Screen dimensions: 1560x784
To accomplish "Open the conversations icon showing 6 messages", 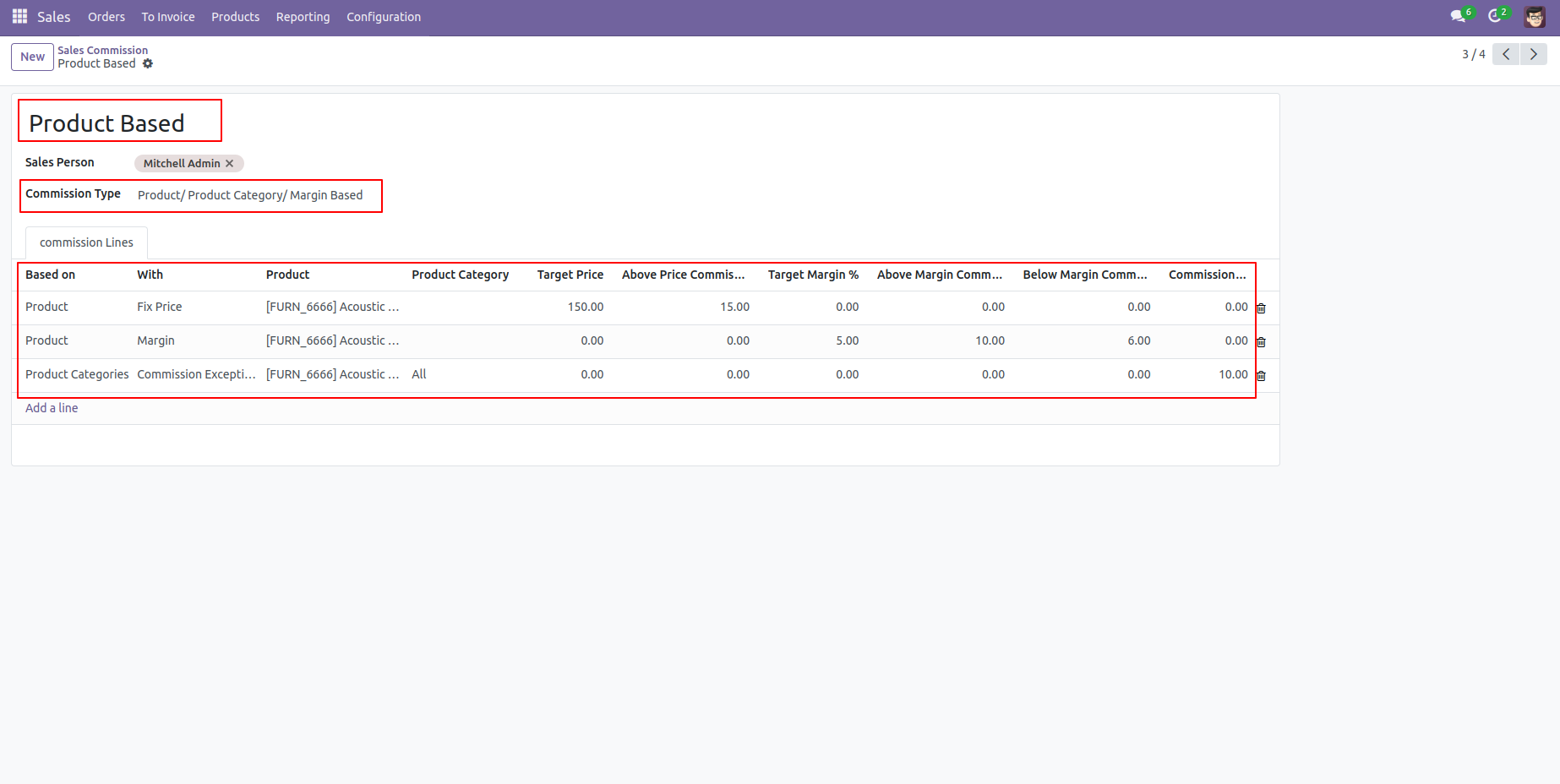I will coord(1458,15).
